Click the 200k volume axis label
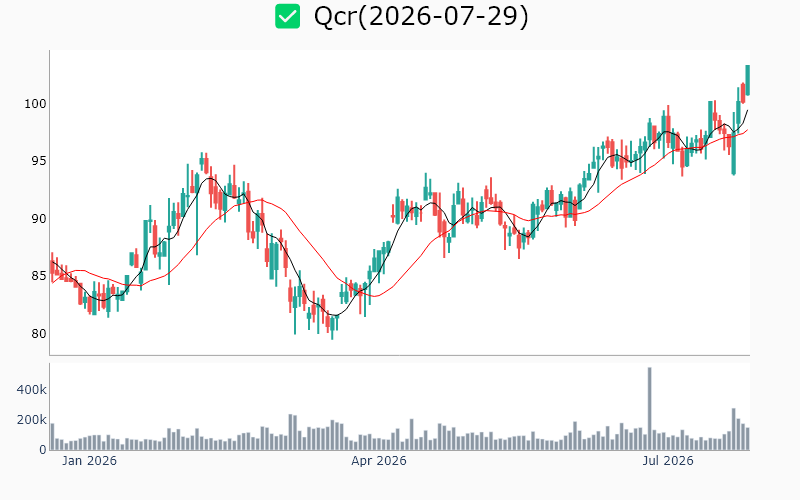The height and width of the screenshot is (500, 800). (31, 420)
